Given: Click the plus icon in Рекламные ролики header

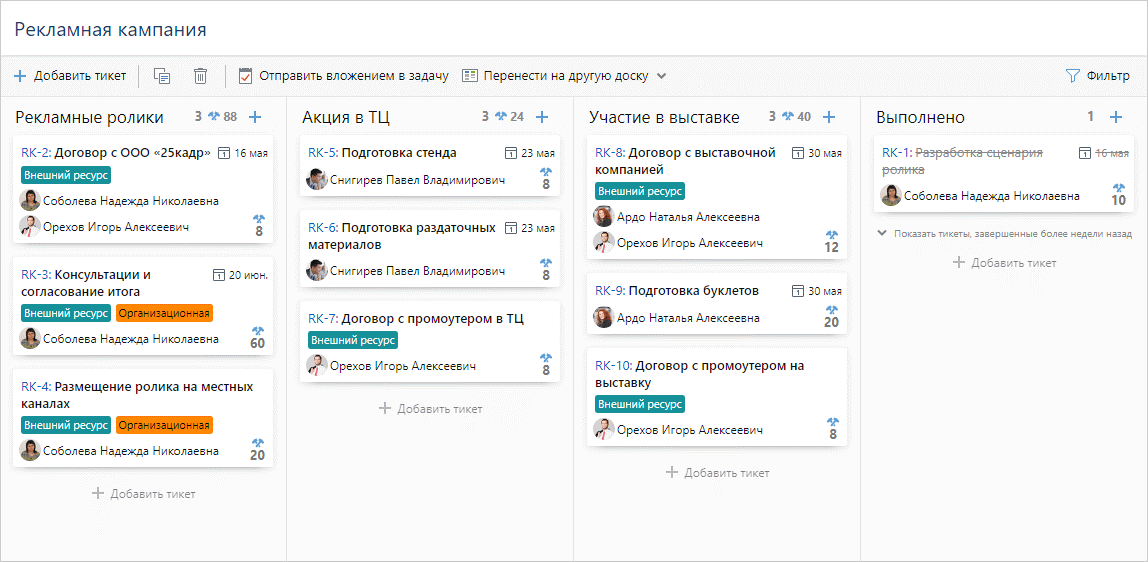Looking at the screenshot, I should tap(255, 117).
